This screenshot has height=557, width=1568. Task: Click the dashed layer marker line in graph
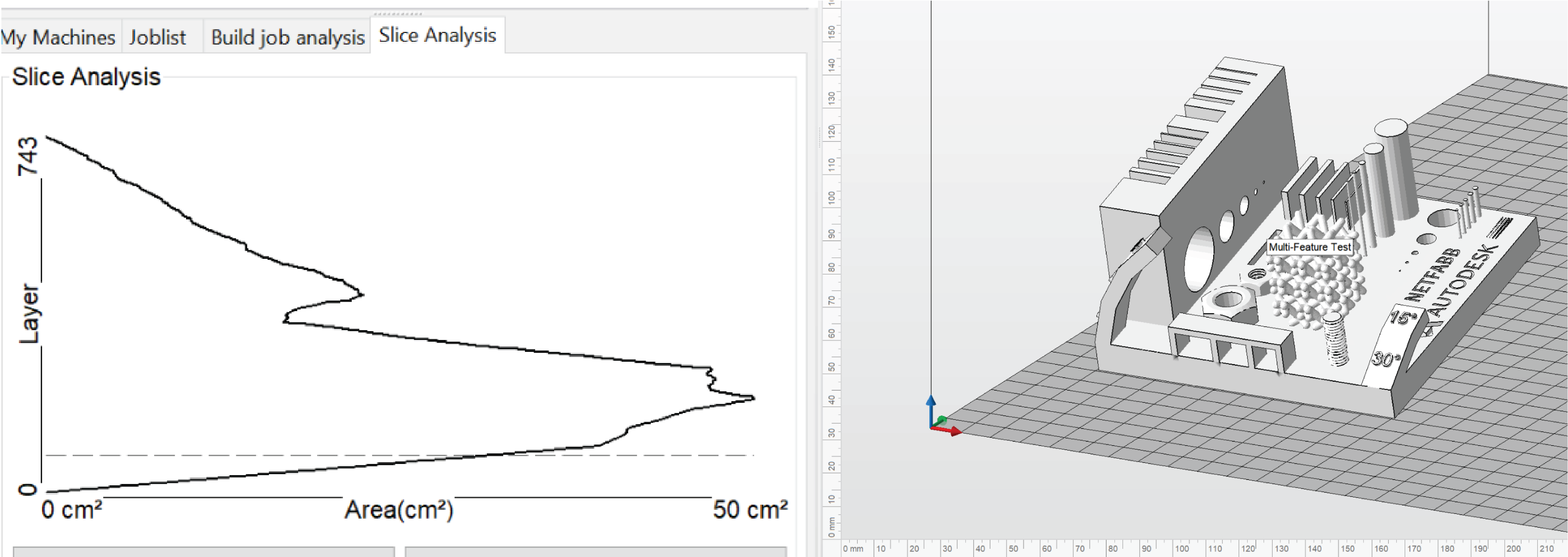pos(399,455)
